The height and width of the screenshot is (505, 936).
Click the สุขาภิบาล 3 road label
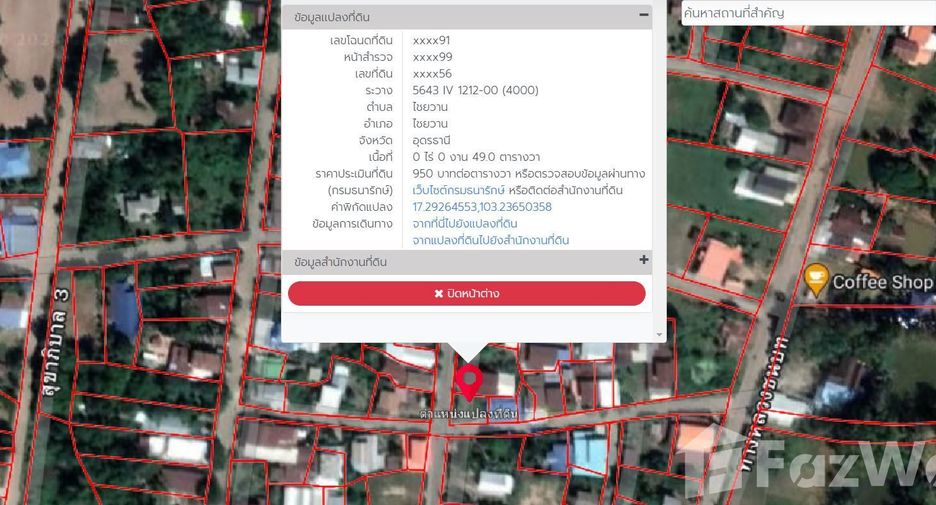coord(56,343)
